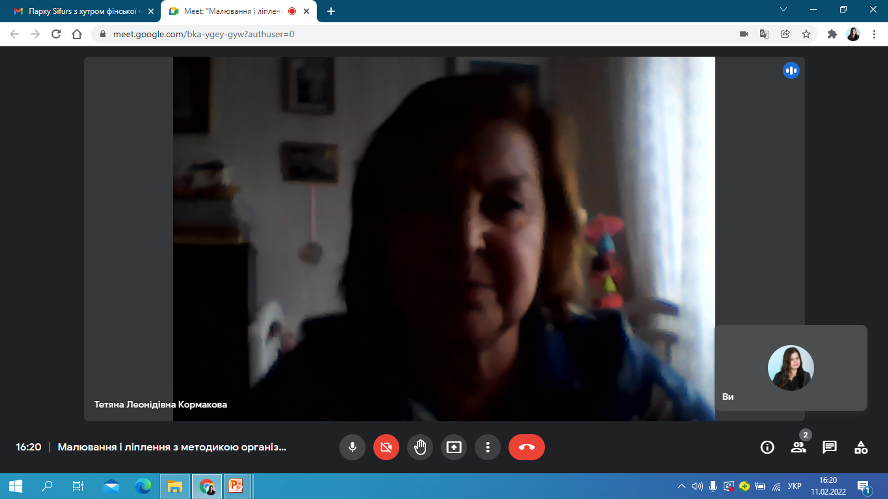
Task: Open Microsoft Edge from the taskbar
Action: pyautogui.click(x=143, y=486)
